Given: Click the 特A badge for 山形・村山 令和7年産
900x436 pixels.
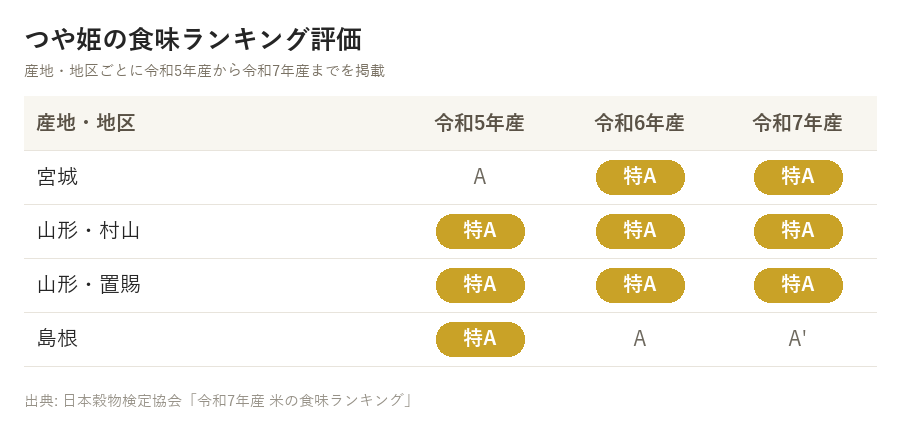Looking at the screenshot, I should 798,231.
